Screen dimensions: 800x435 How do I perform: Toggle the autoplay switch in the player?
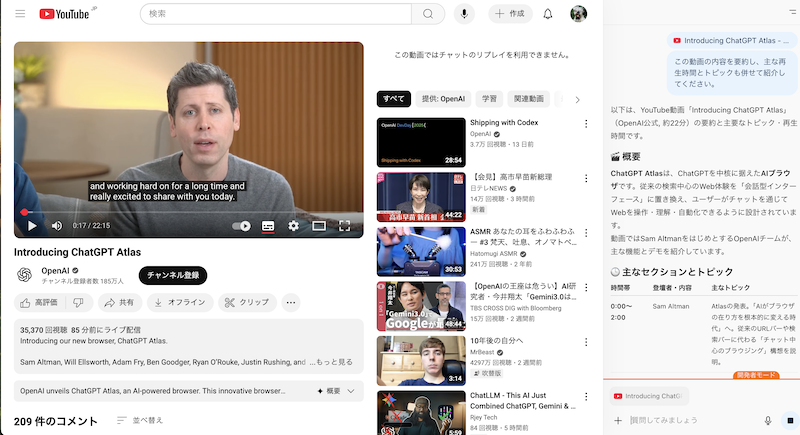tap(241, 226)
